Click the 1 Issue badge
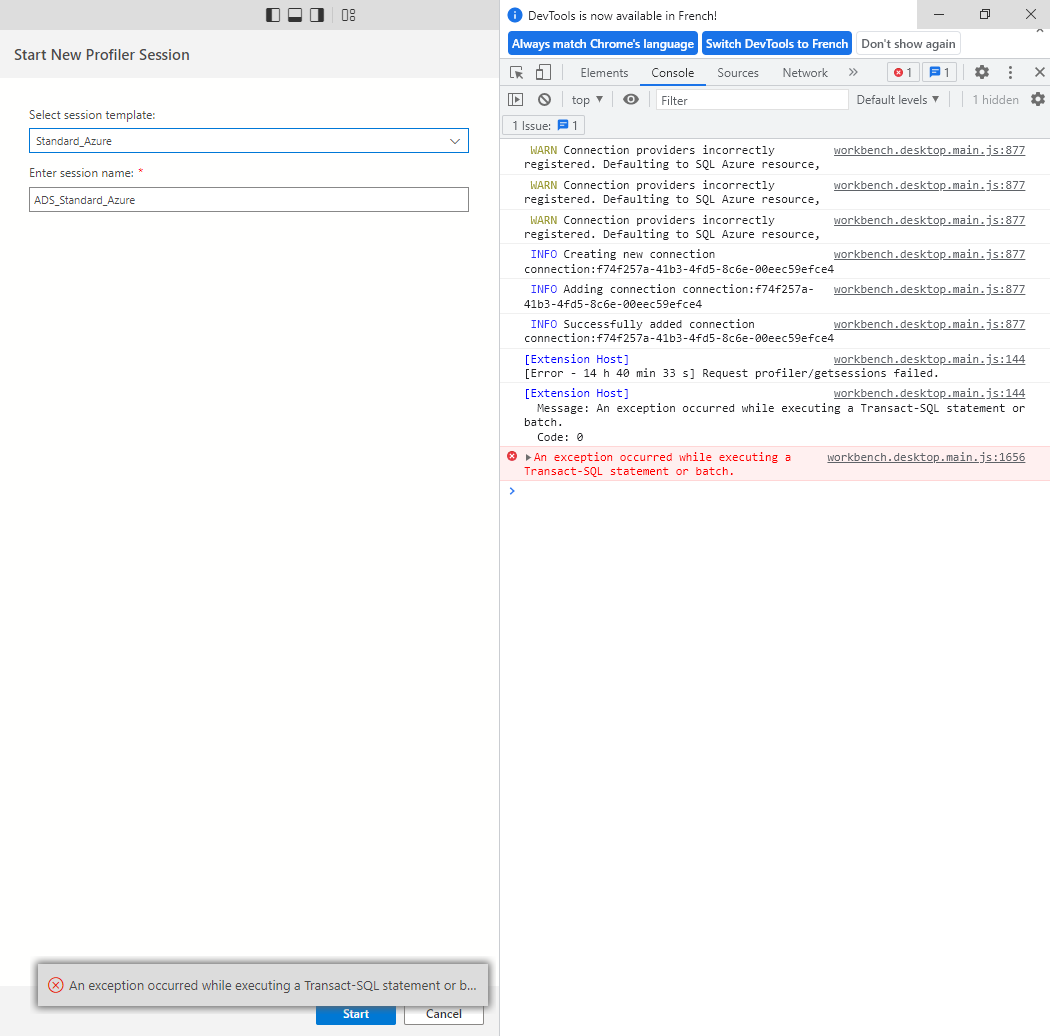The width and height of the screenshot is (1050, 1036). (x=542, y=125)
